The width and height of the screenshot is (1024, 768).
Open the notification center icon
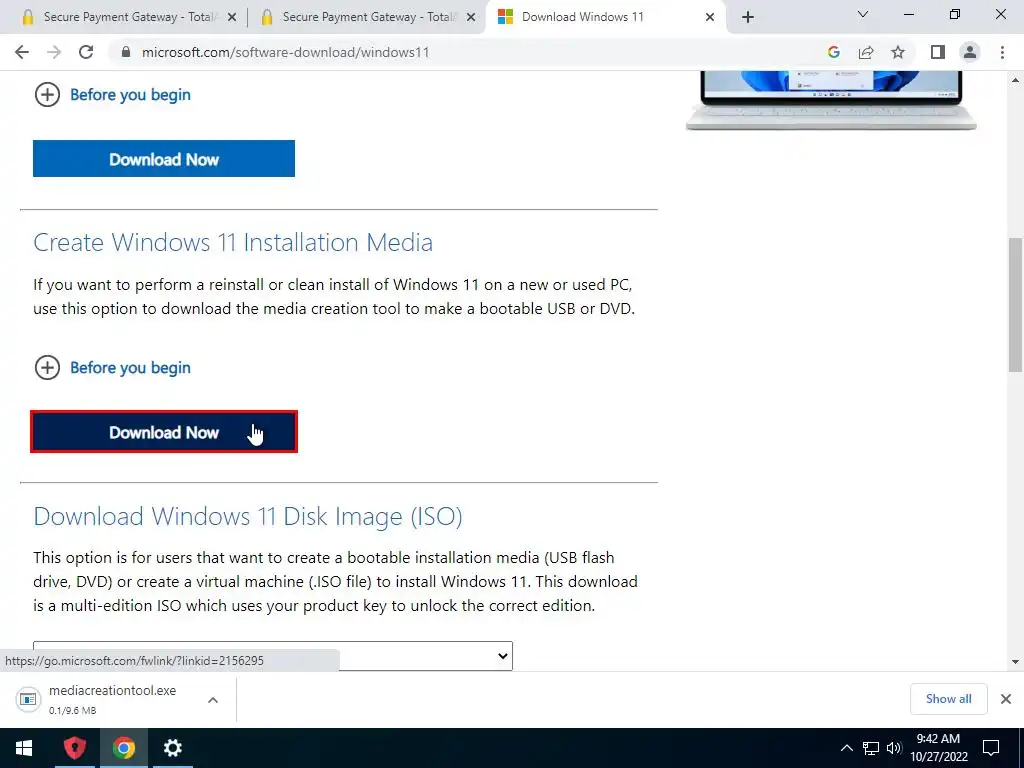991,748
